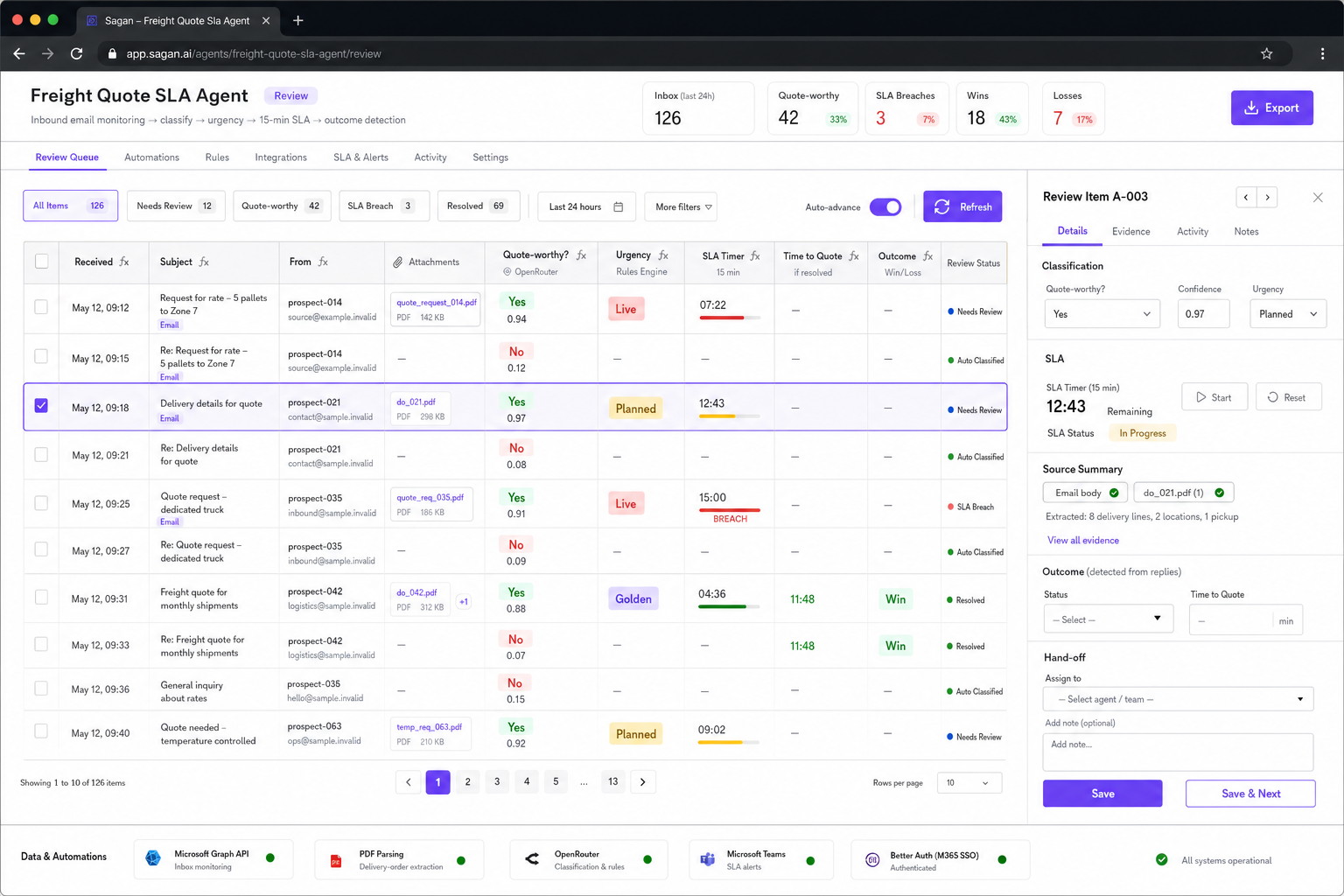Check the May 12, 09:40 row checkbox
This screenshot has height=896, width=1344.
(41, 731)
